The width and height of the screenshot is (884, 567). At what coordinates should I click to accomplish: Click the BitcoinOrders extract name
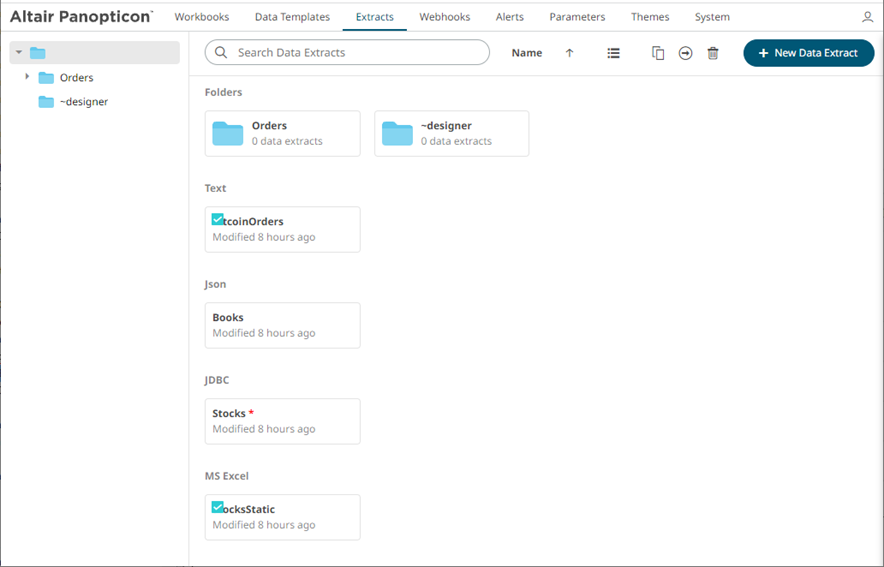(253, 222)
